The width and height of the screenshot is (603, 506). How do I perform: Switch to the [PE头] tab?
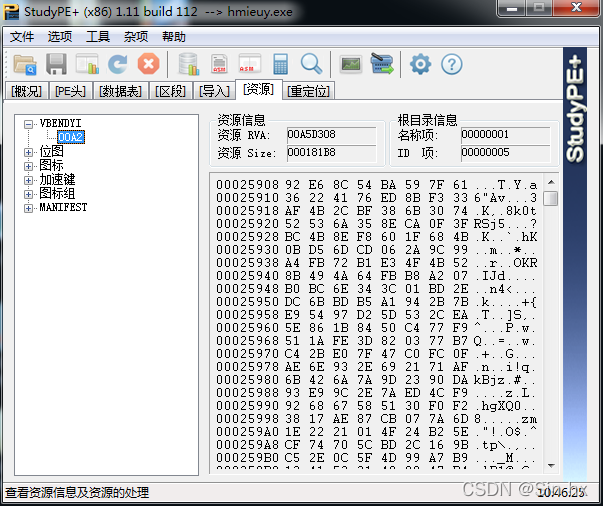pos(70,91)
